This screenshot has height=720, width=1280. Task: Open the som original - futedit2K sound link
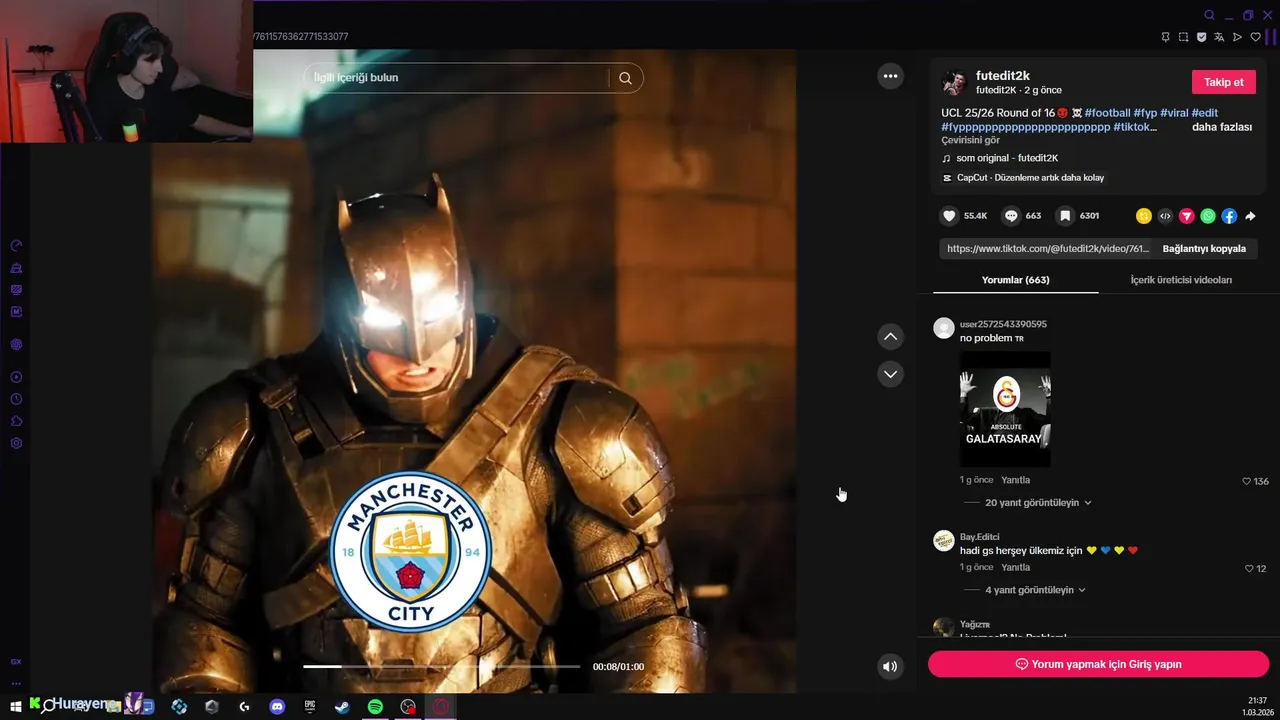click(1006, 158)
